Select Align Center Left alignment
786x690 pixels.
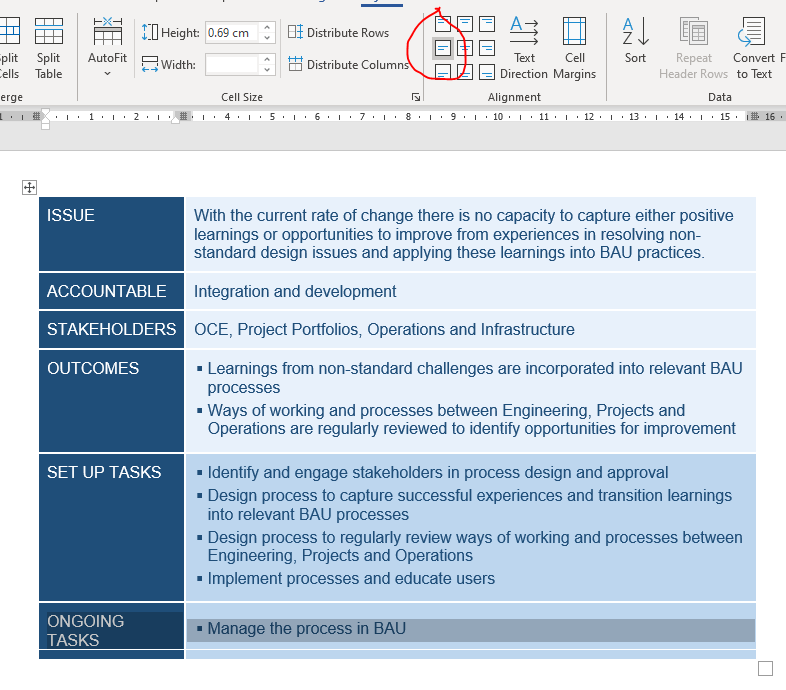pos(443,49)
